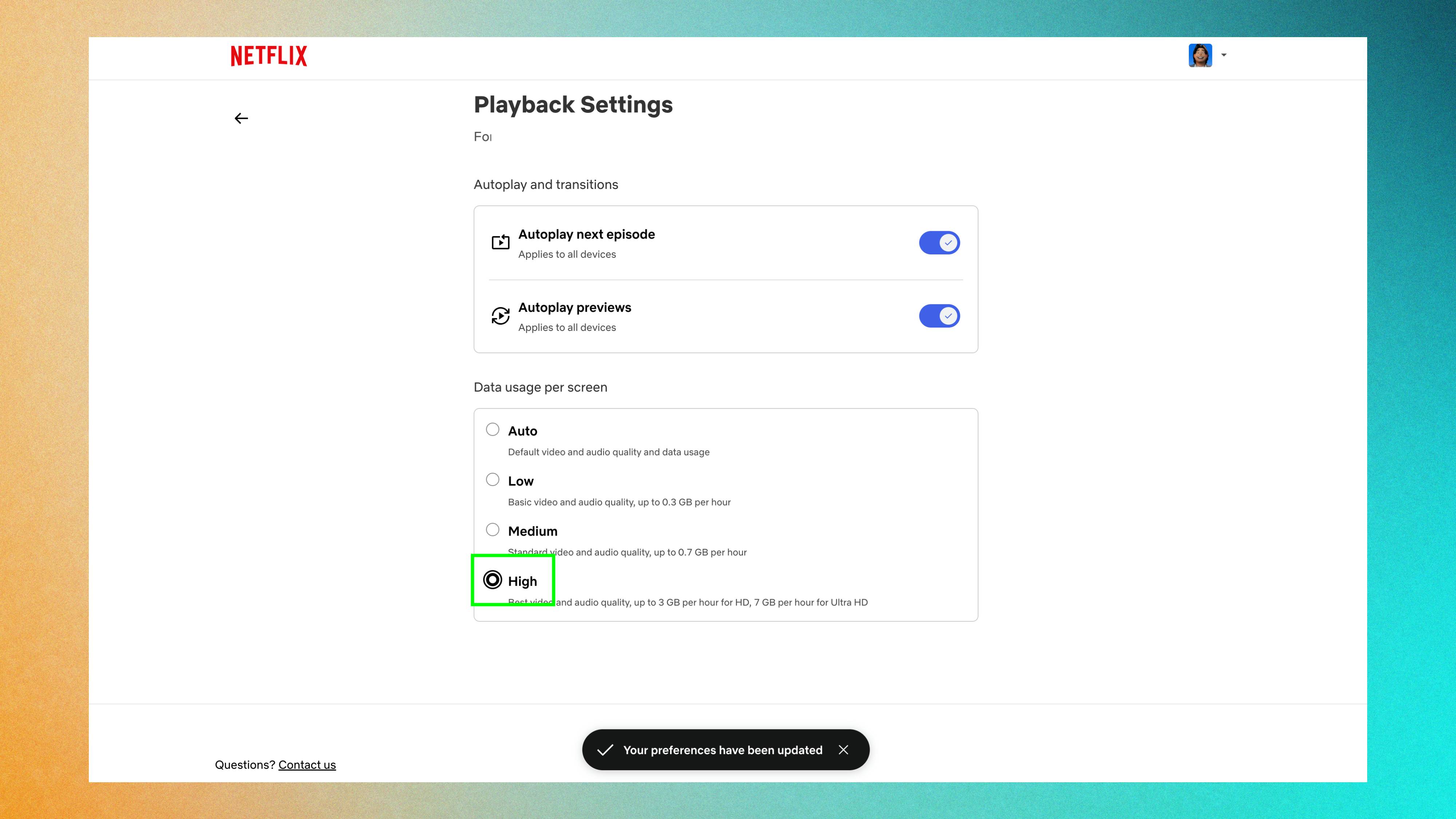Image resolution: width=1456 pixels, height=819 pixels.
Task: Click the Autoplay previews title text
Action: click(575, 308)
